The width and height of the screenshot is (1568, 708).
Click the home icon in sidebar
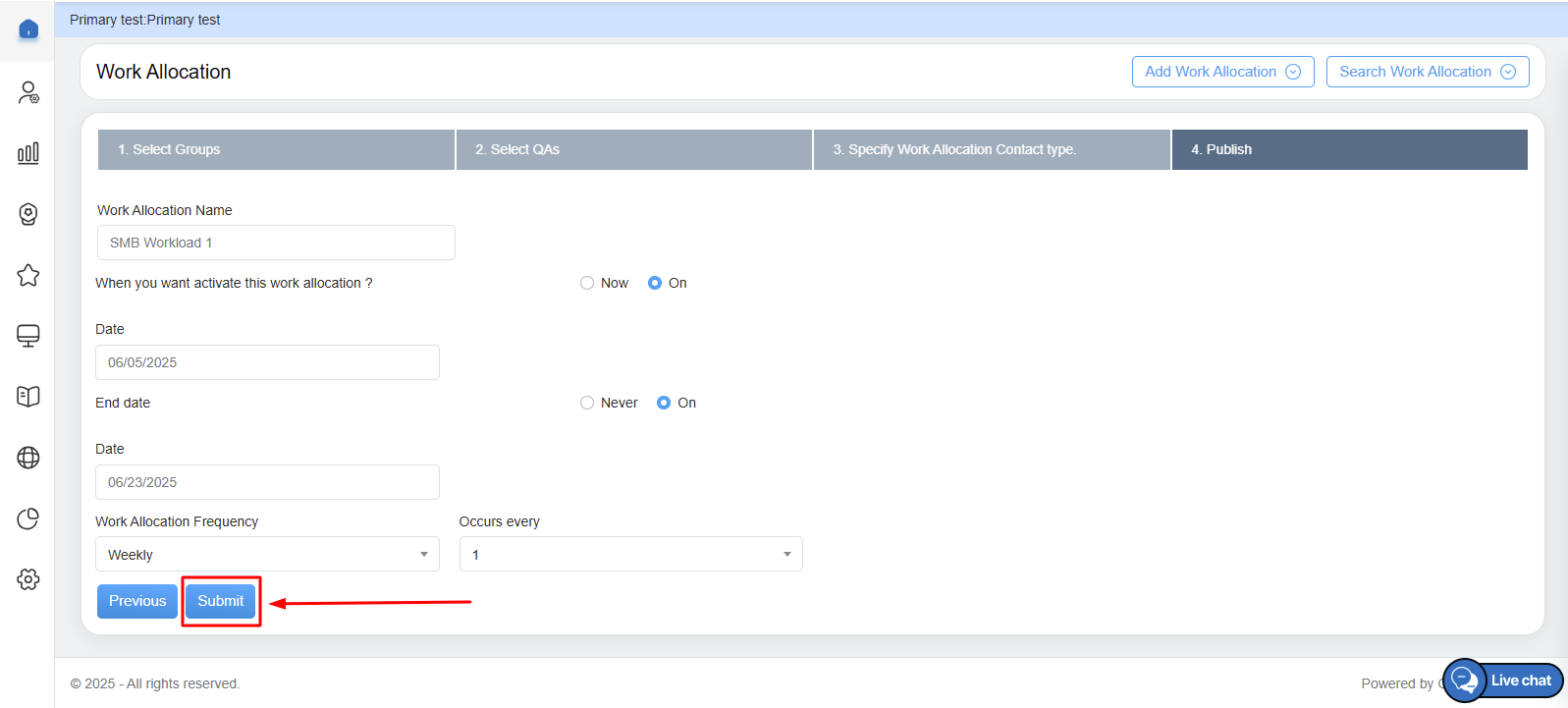tap(28, 29)
